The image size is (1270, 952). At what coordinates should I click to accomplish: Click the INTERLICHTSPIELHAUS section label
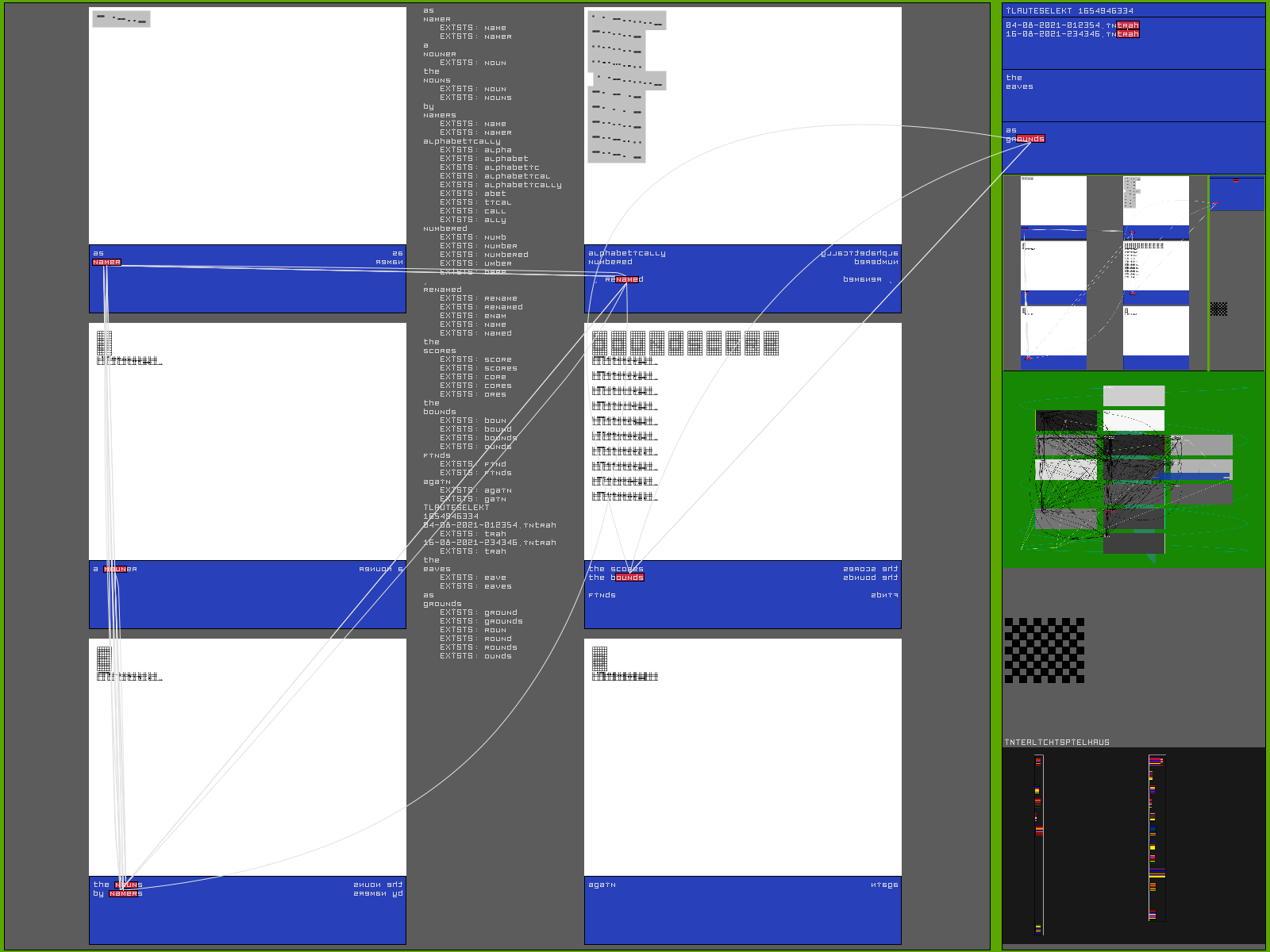pyautogui.click(x=1056, y=743)
